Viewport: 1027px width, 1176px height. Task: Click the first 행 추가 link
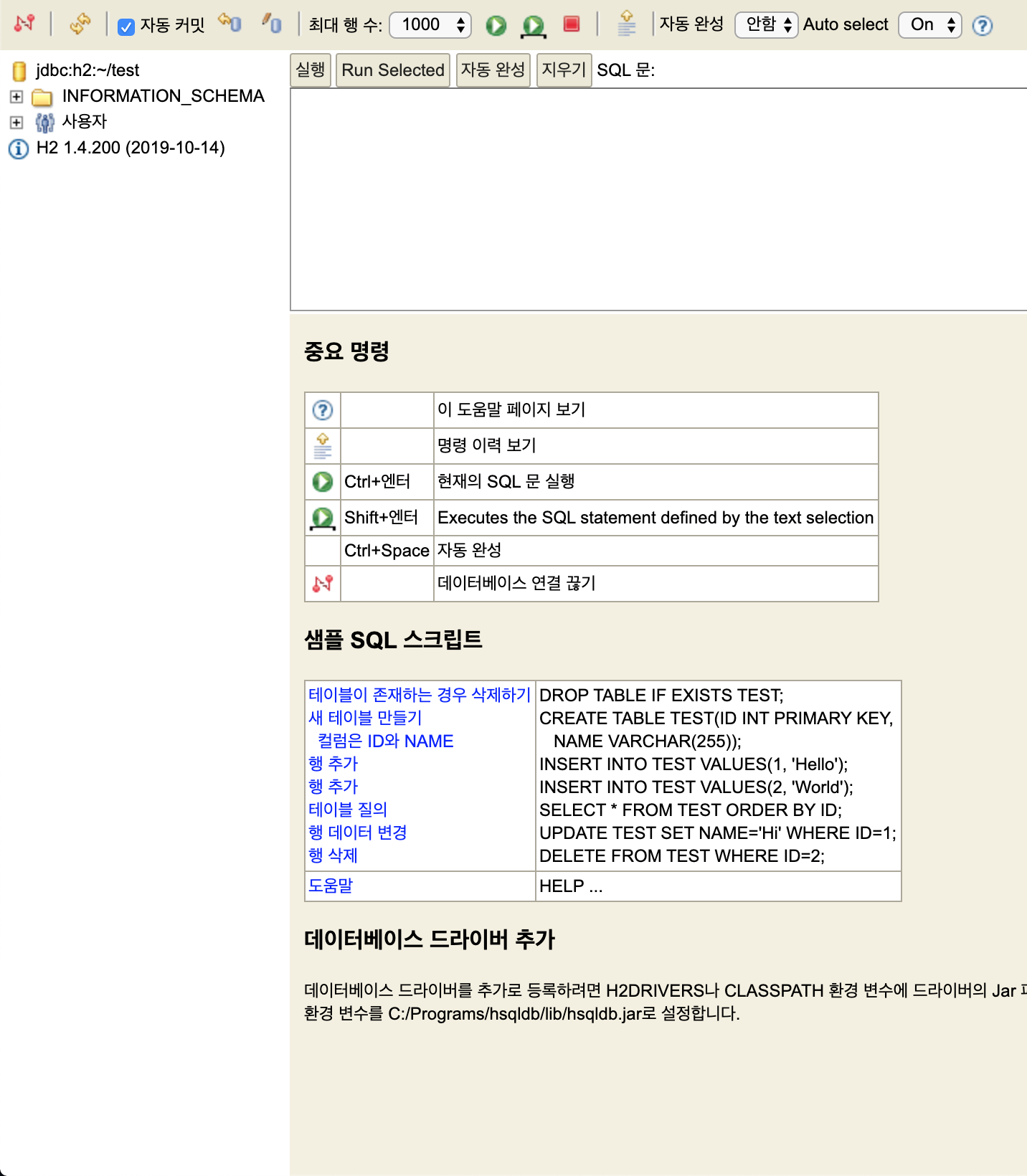(333, 764)
